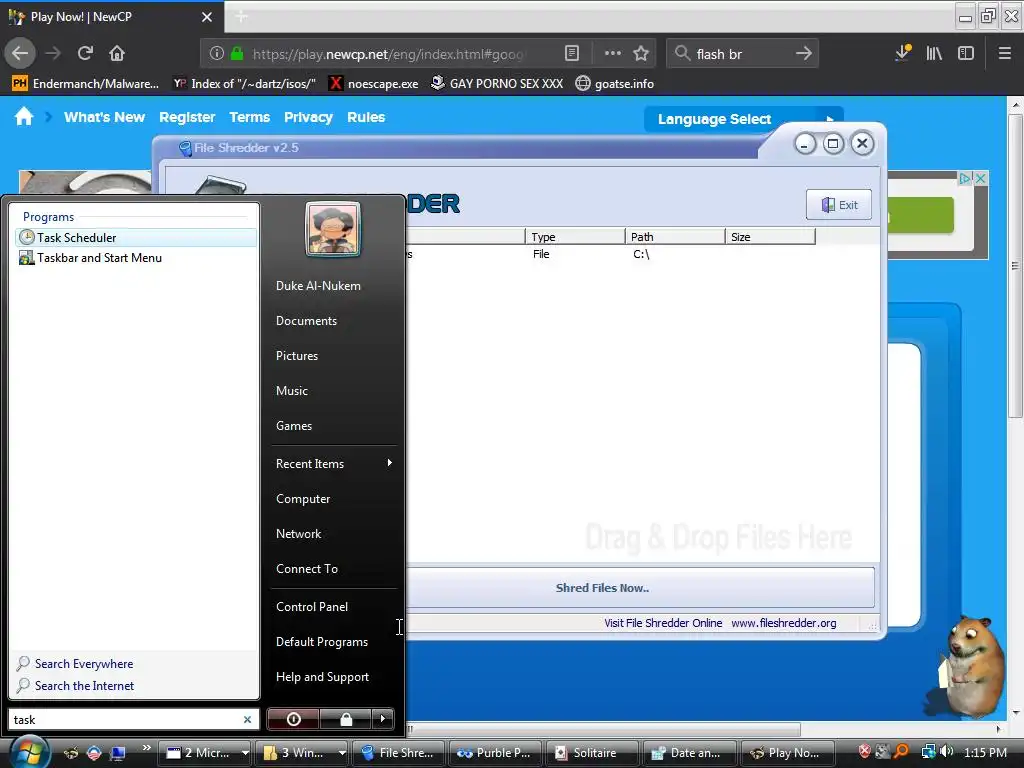Screen dimensions: 1024x768
Task: Toggle Firefox sidebar icon
Action: (x=966, y=54)
